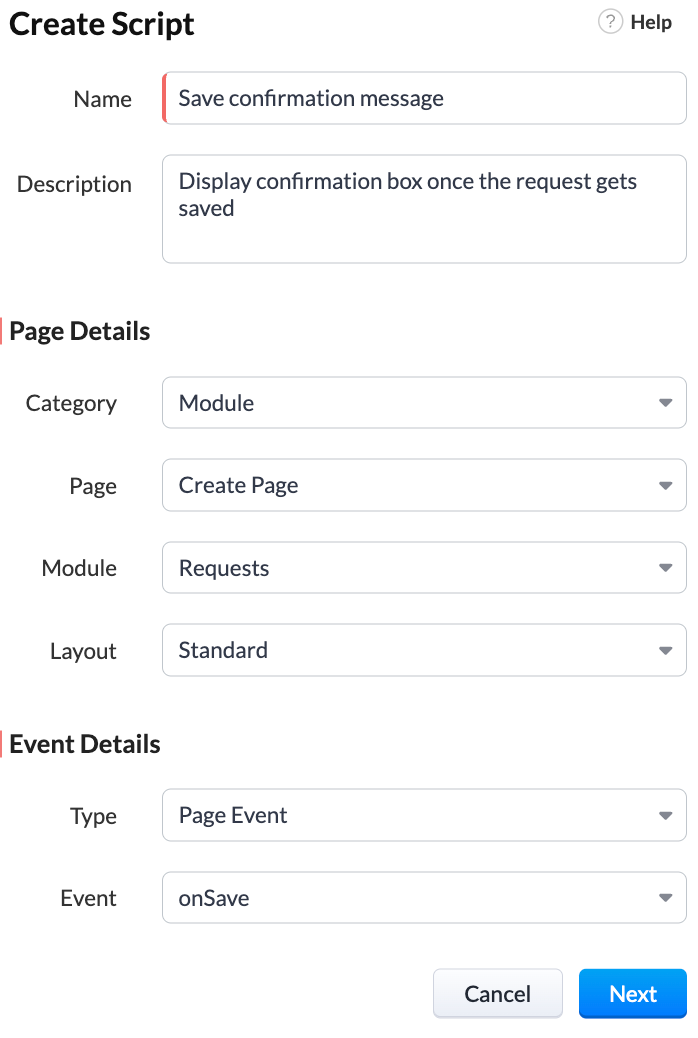Open the Module dropdown arrow

tap(666, 567)
